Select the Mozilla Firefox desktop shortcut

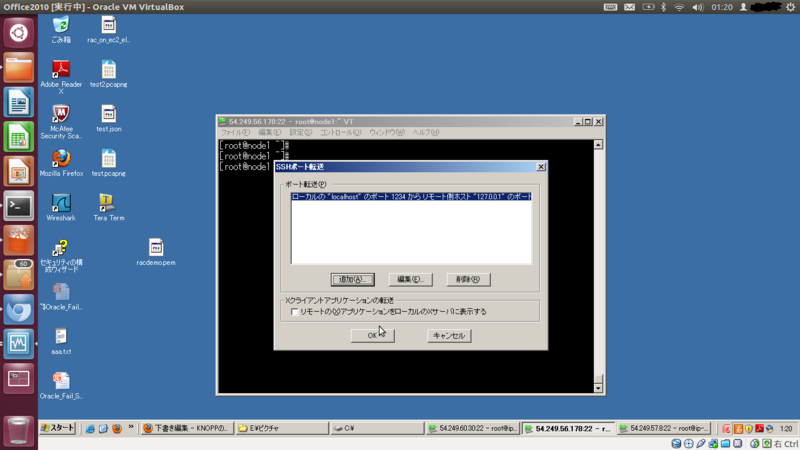tap(61, 163)
